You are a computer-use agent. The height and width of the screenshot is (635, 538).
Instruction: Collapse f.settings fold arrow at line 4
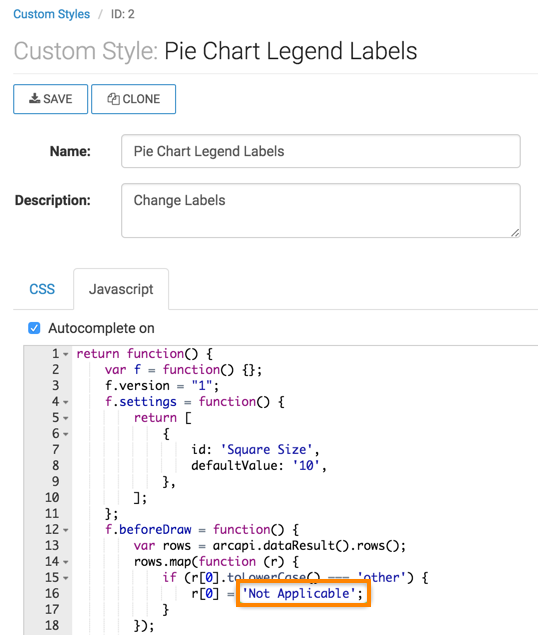[x=66, y=402]
